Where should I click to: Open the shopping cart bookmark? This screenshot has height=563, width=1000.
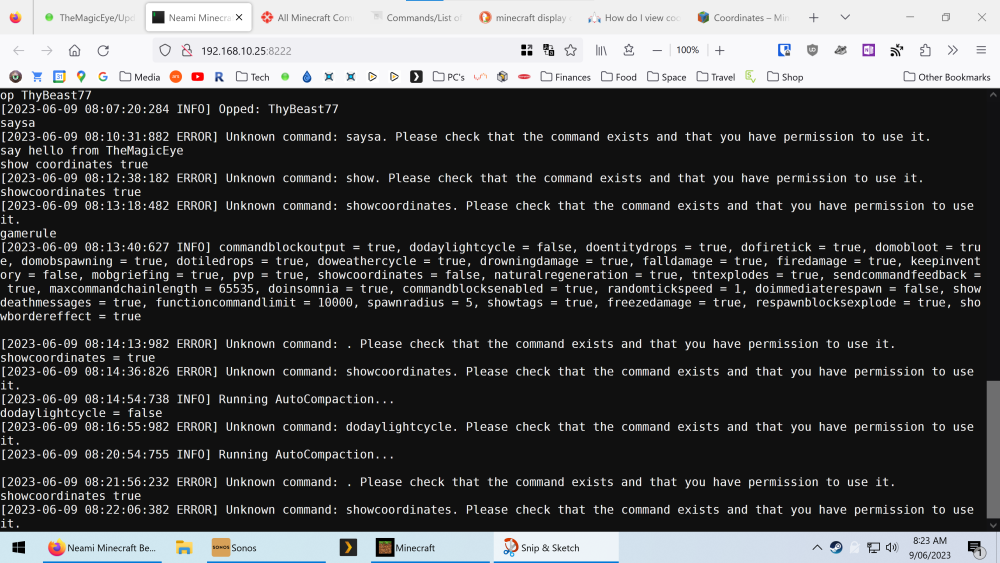tap(37, 77)
